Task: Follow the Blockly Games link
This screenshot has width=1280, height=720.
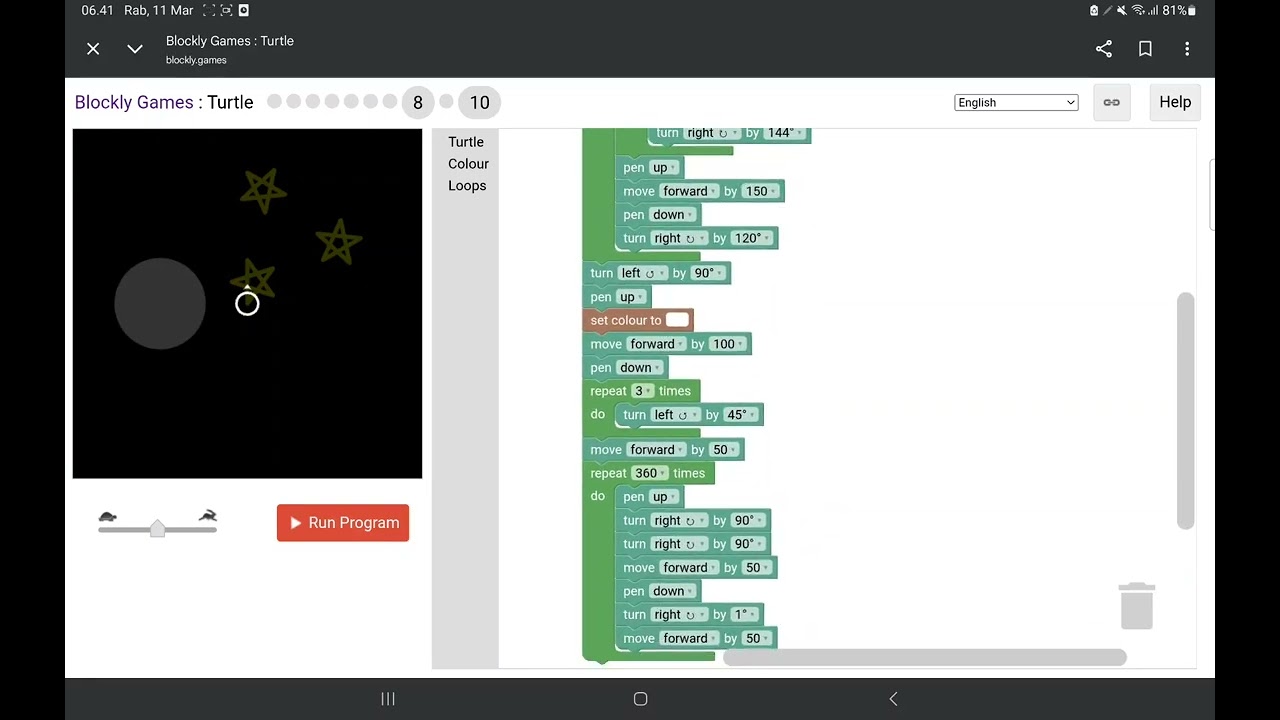Action: pos(134,102)
